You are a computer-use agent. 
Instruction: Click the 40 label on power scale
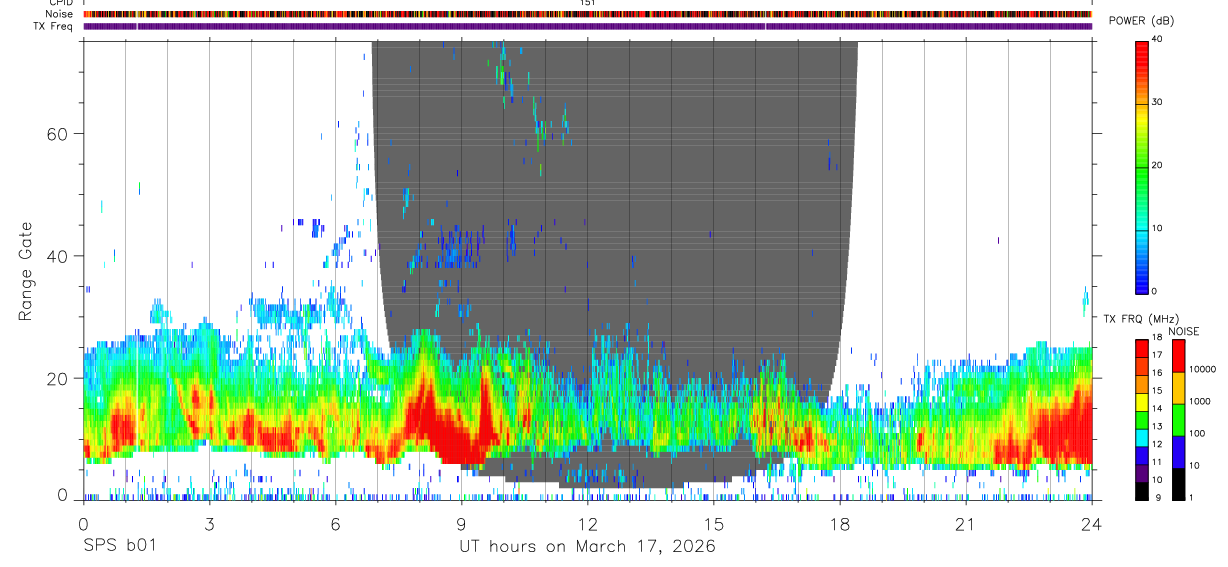[1158, 40]
